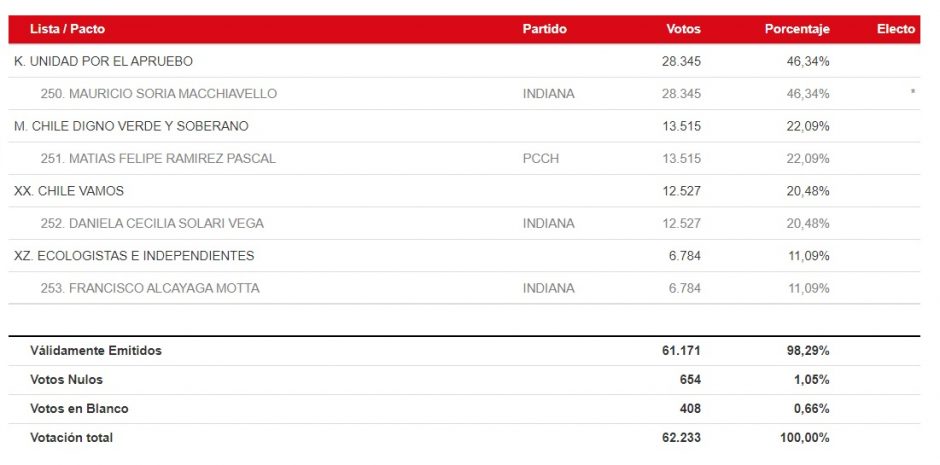Click the Votos column header
This screenshot has width=940, height=465.
point(683,29)
